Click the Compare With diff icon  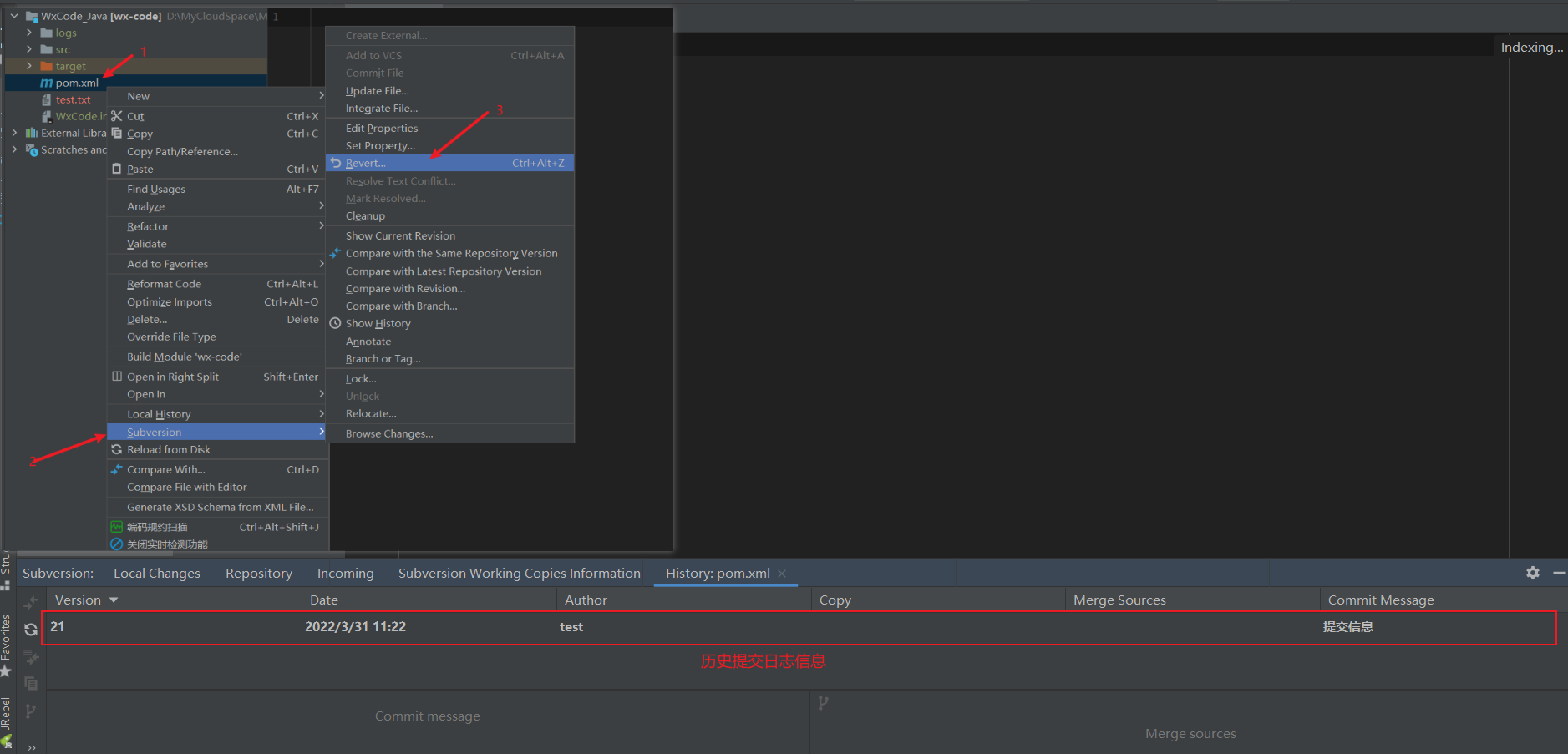pyautogui.click(x=117, y=469)
